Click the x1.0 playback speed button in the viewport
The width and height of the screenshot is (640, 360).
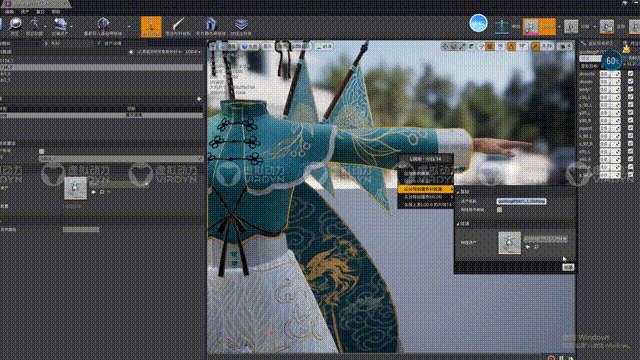[324, 46]
